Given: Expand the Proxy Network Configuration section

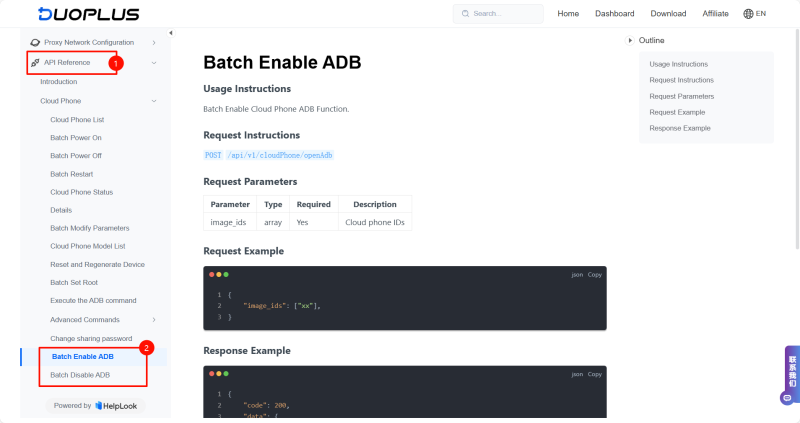Looking at the screenshot, I should [153, 42].
